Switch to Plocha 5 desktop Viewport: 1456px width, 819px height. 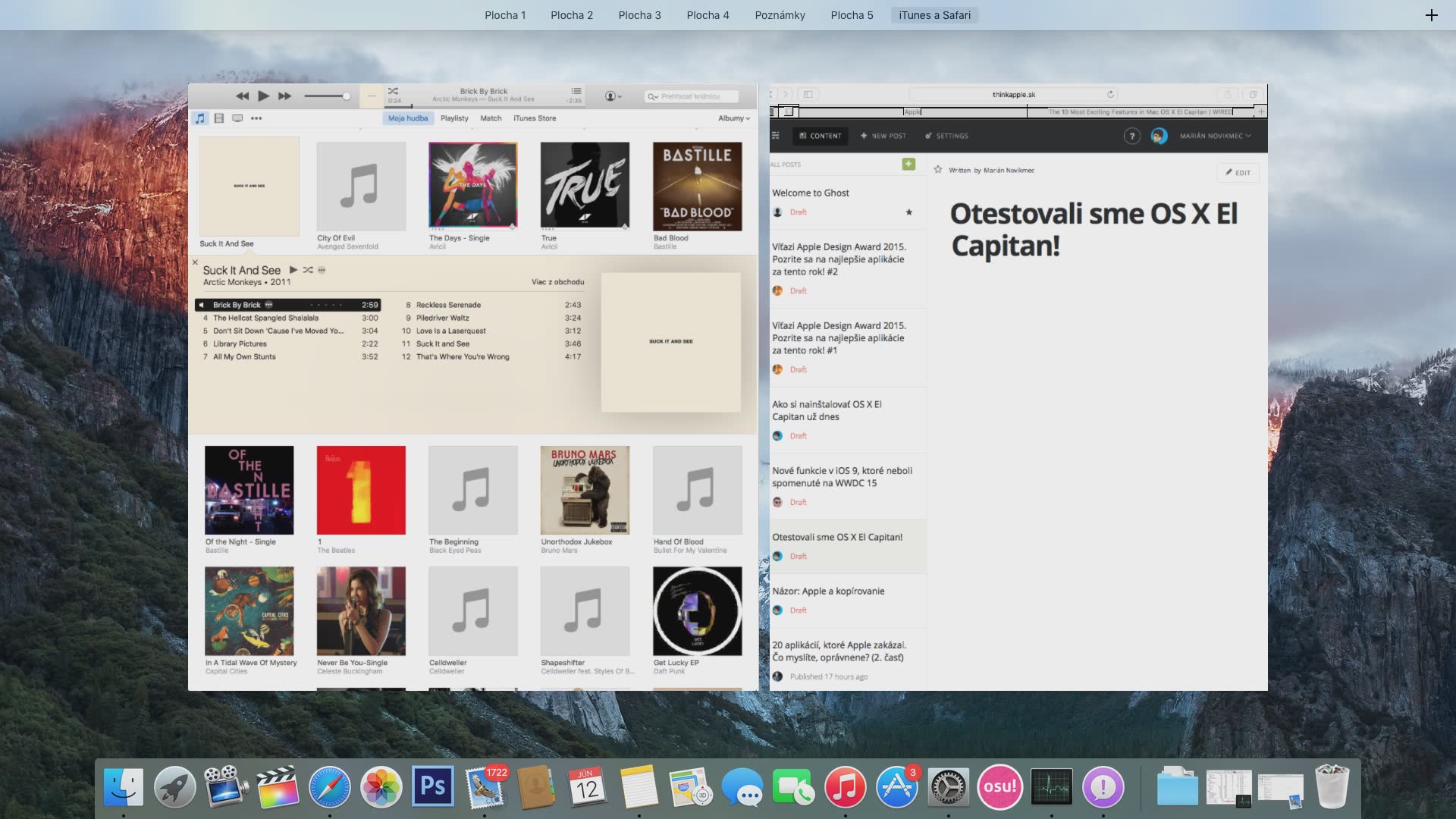point(852,15)
